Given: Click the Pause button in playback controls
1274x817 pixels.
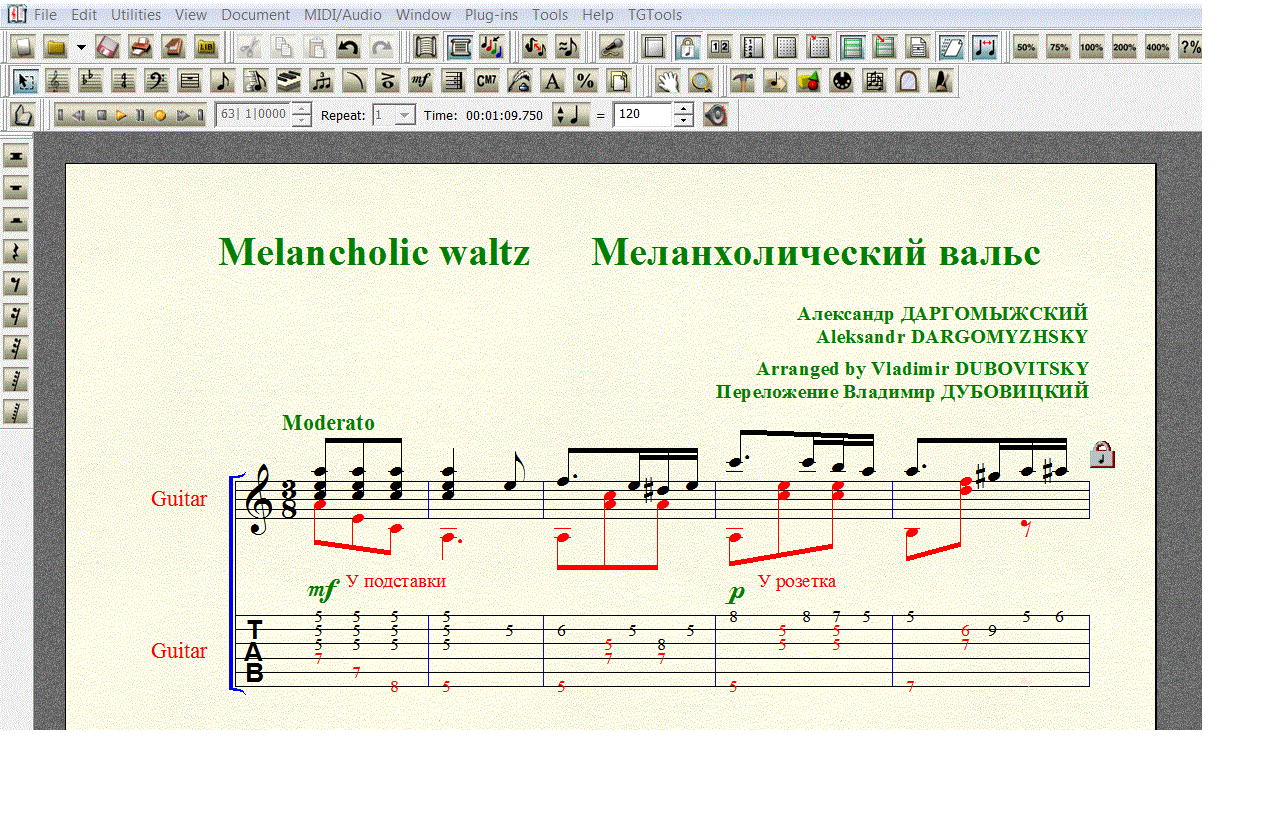Looking at the screenshot, I should click(140, 115).
